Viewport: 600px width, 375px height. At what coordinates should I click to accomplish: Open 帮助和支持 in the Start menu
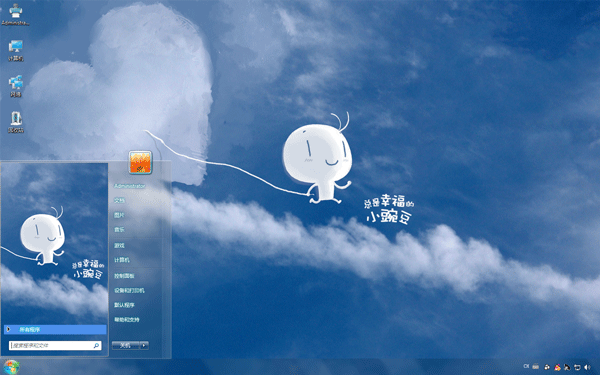click(x=127, y=320)
